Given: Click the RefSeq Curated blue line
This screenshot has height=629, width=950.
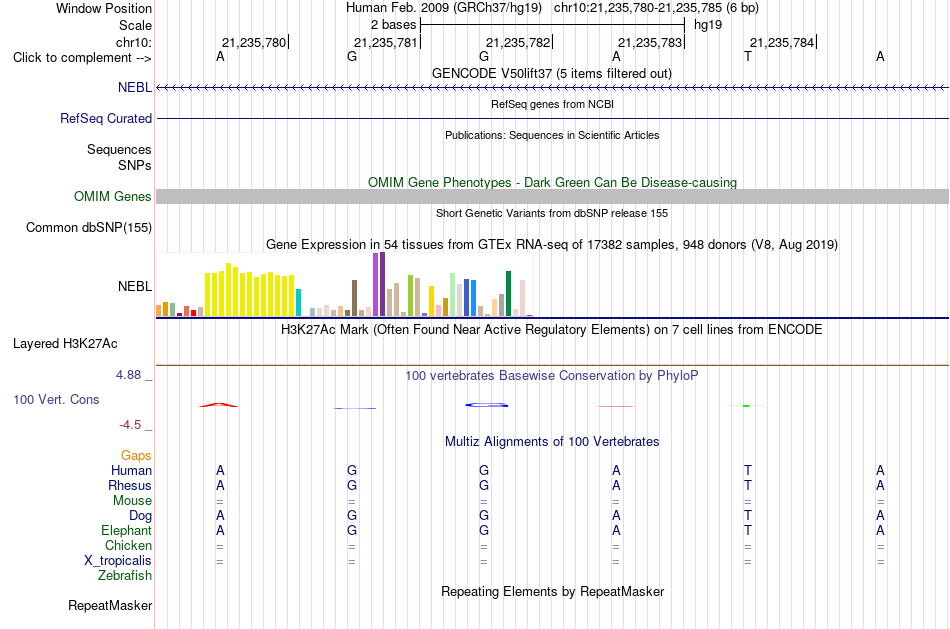Looking at the screenshot, I should pyautogui.click(x=552, y=118).
